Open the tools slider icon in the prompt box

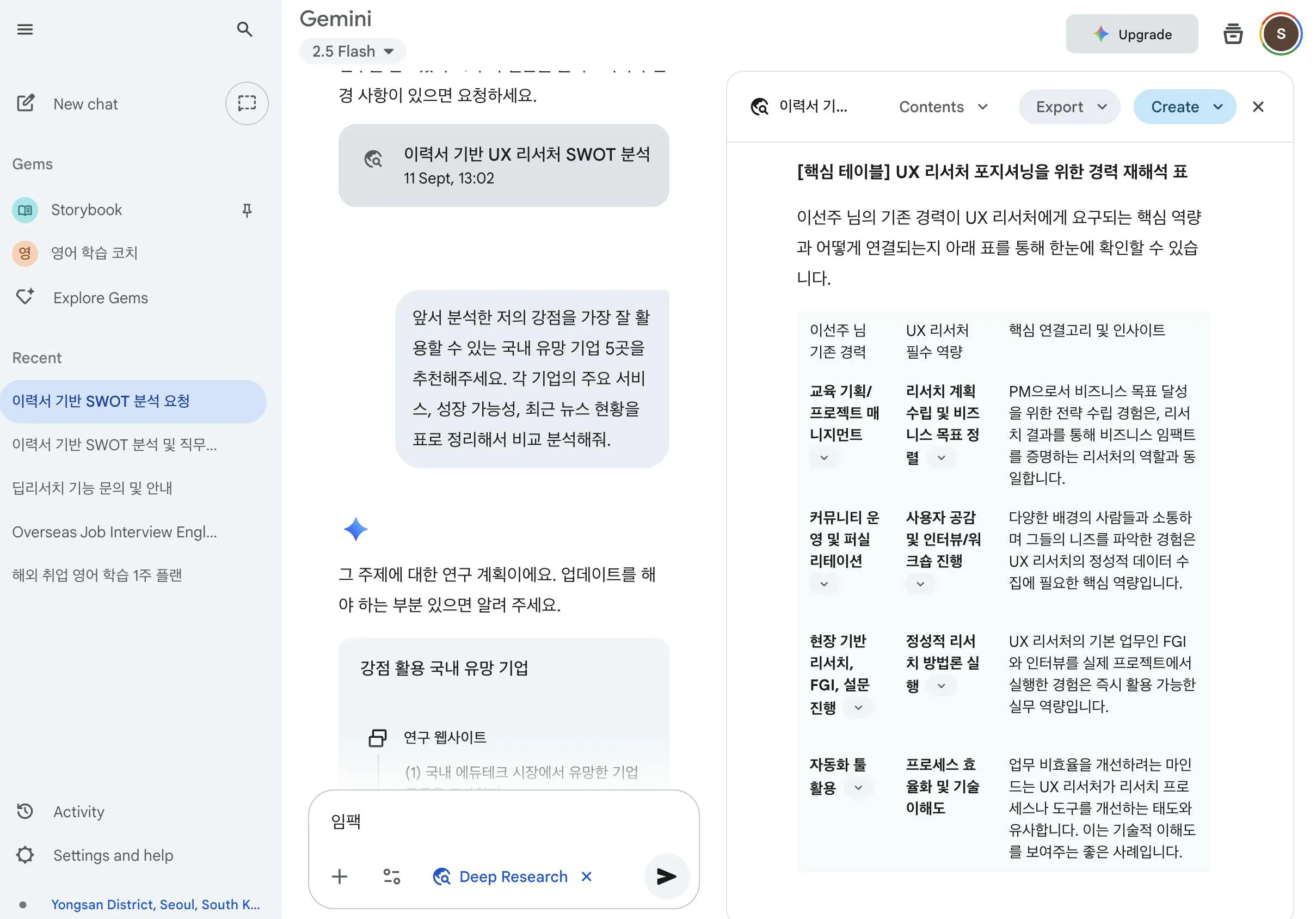(391, 876)
